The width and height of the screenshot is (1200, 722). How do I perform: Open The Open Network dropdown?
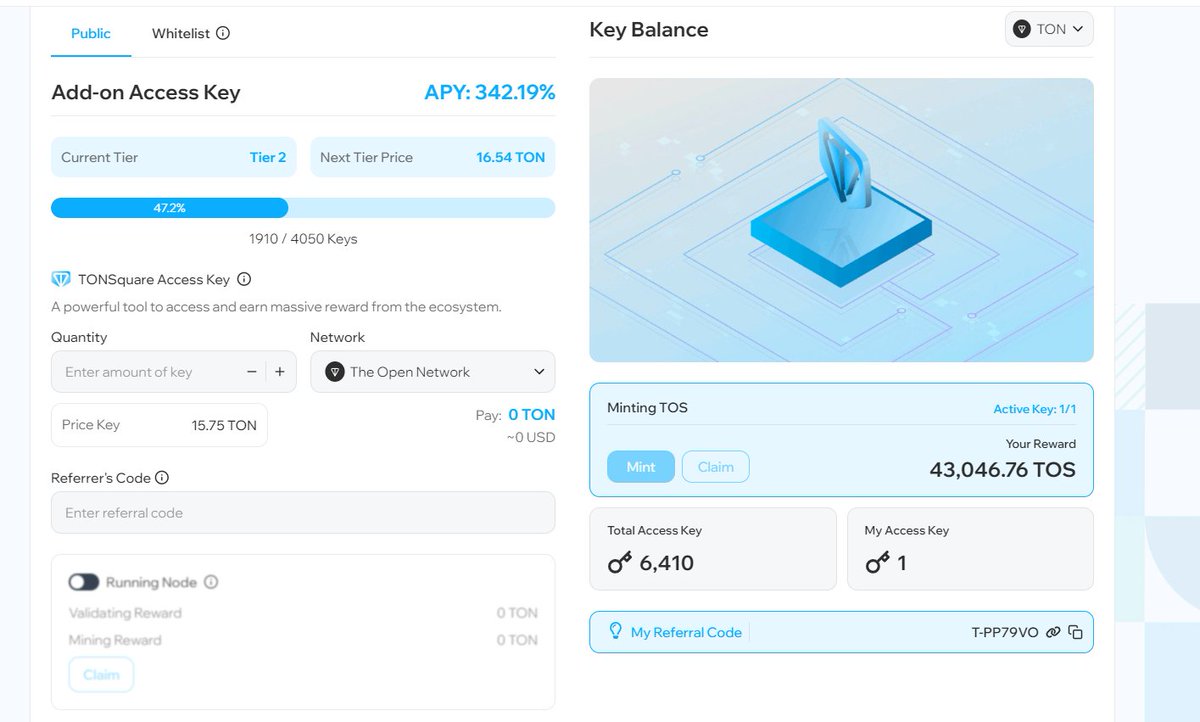click(x=432, y=372)
